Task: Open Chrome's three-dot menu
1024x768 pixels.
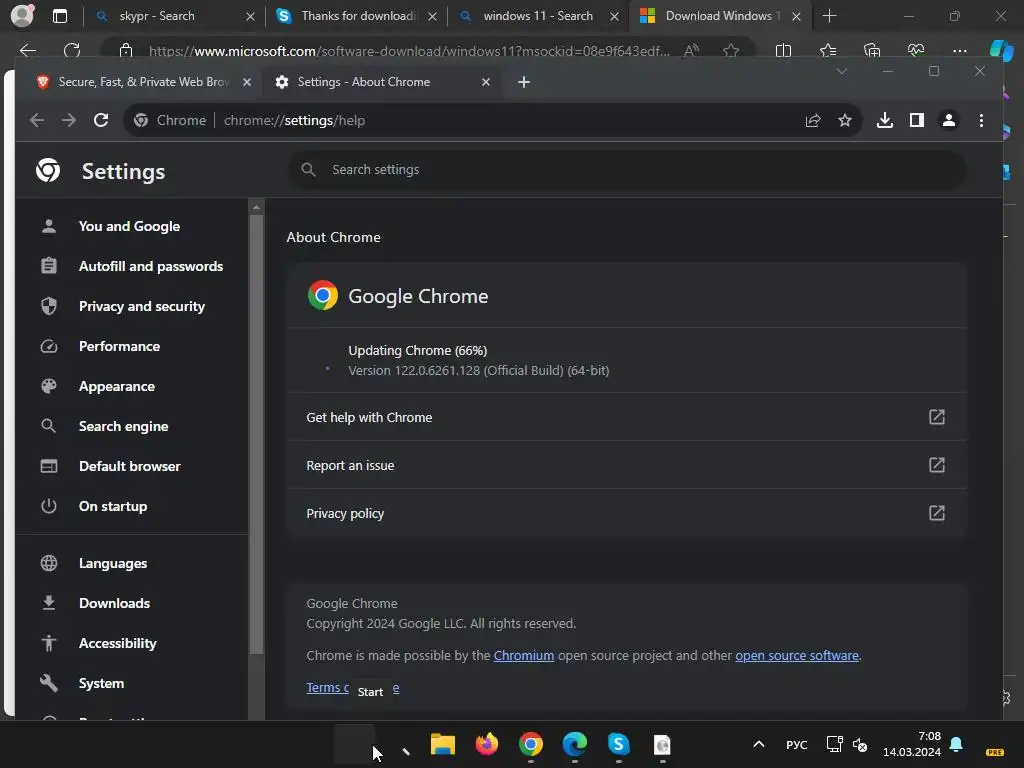Action: (x=981, y=120)
